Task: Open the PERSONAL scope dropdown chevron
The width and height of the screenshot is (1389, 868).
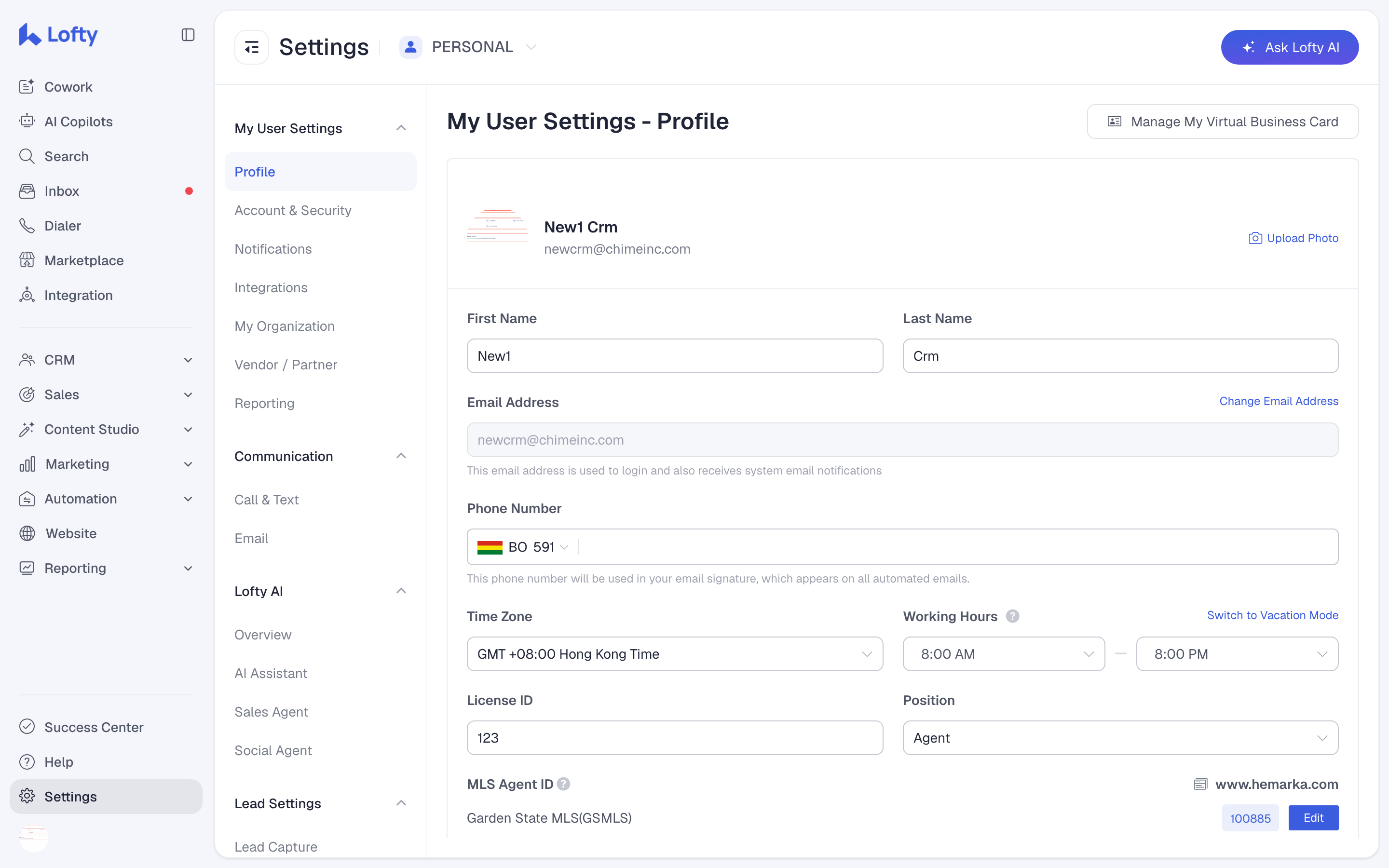Action: [x=531, y=47]
